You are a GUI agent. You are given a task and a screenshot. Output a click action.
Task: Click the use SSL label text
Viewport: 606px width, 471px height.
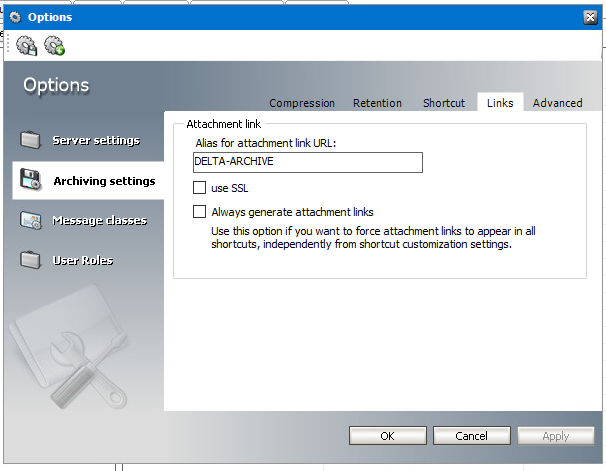pos(230,188)
